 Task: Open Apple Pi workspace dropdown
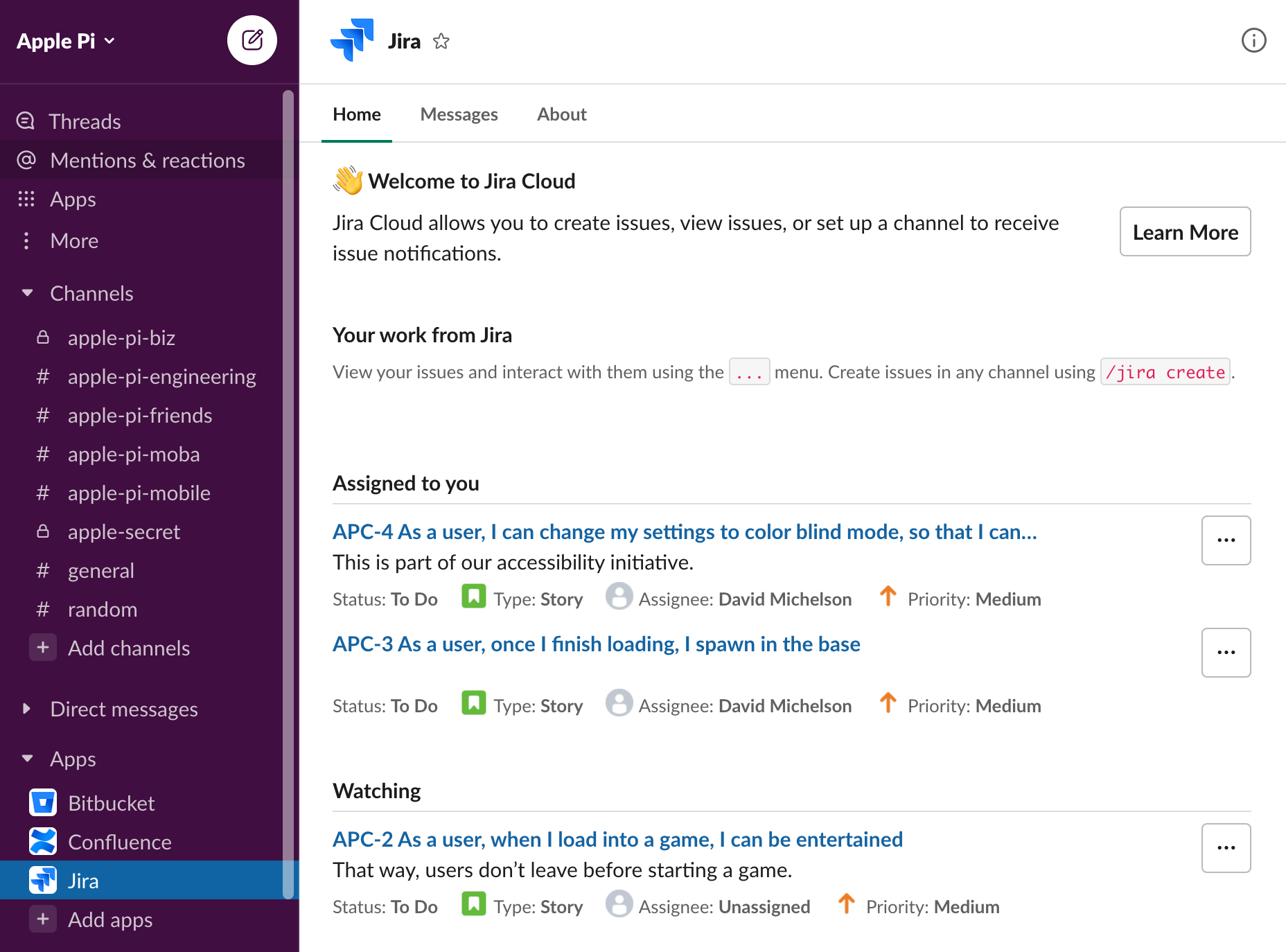[66, 41]
